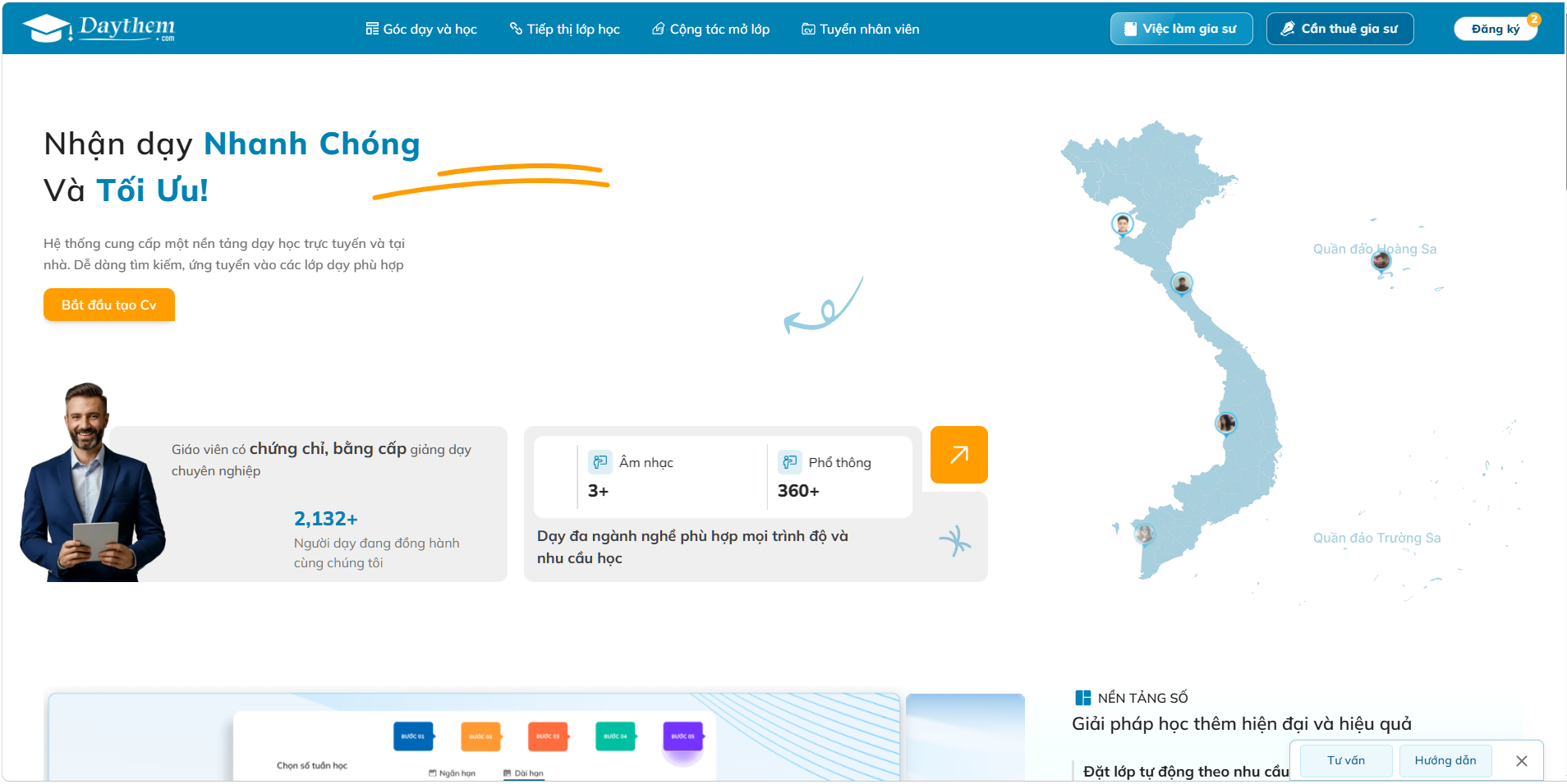Viewport: 1567px width, 784px height.
Task: Click the Bước 02 step badge
Action: click(480, 736)
